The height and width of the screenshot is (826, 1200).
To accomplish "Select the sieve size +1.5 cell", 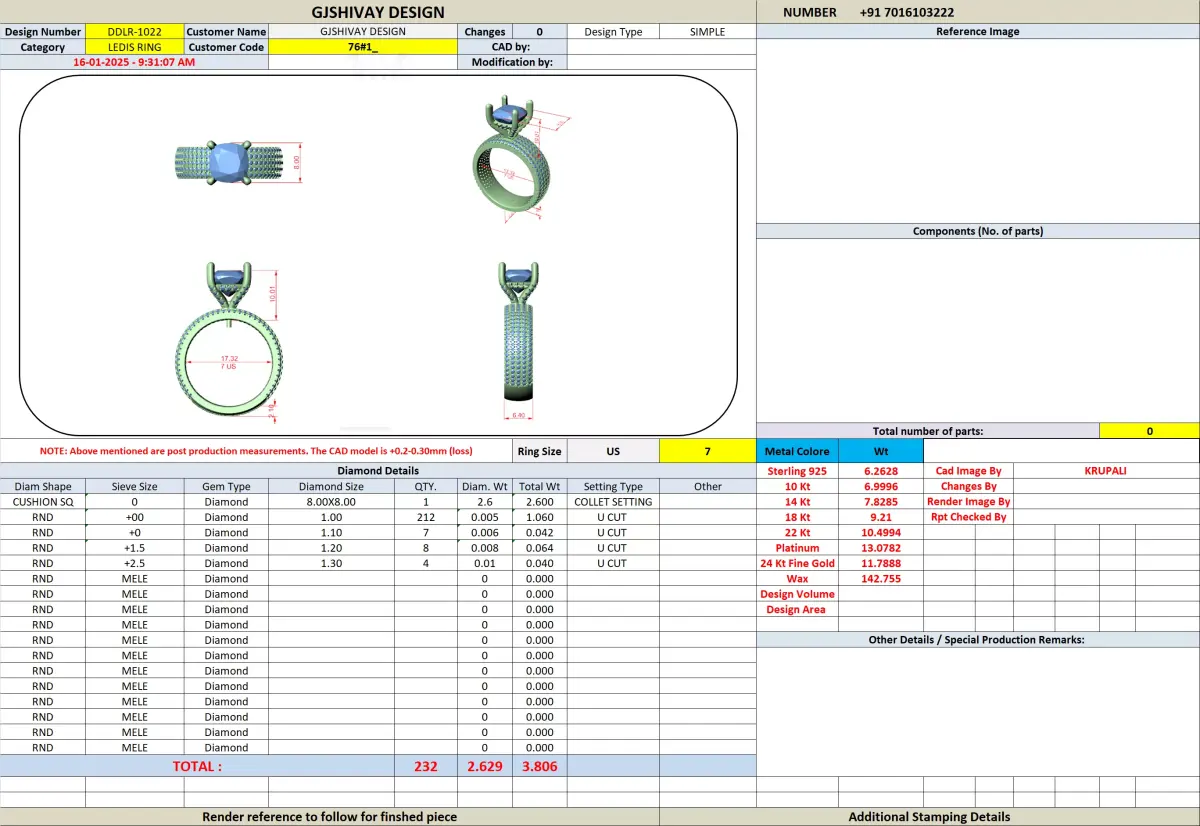I will (x=134, y=548).
